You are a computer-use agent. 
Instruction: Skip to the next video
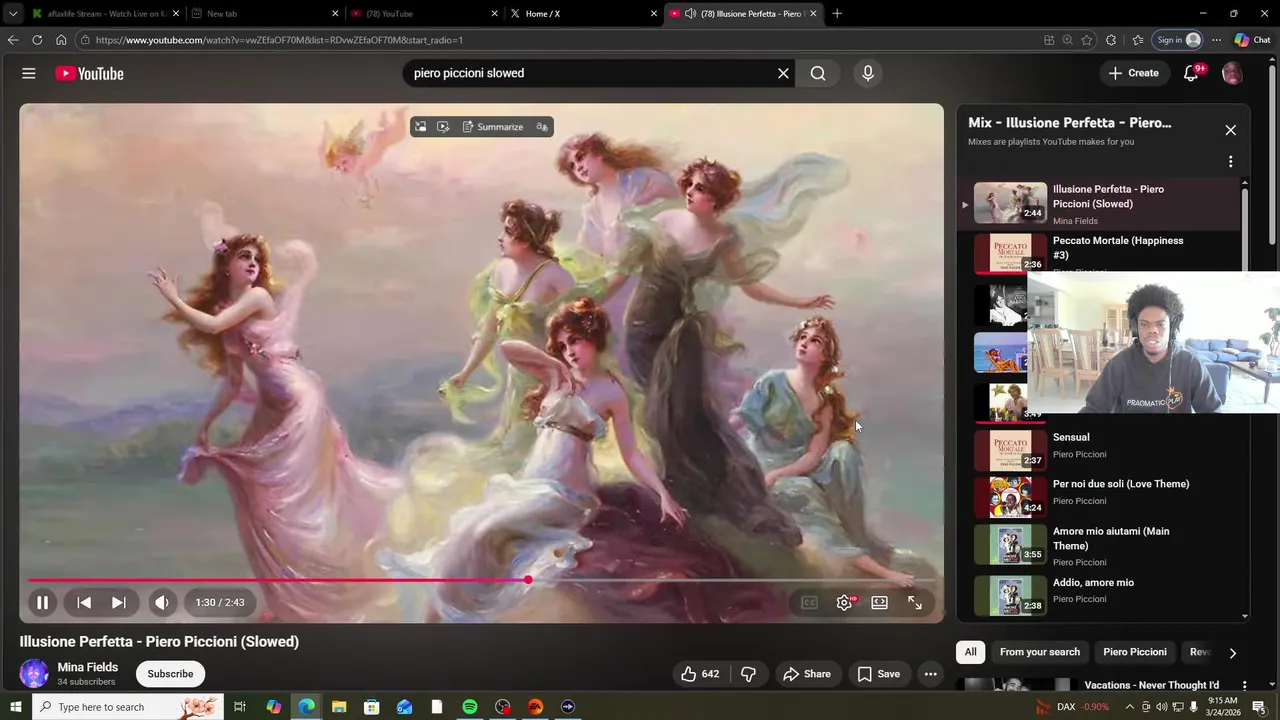(118, 602)
